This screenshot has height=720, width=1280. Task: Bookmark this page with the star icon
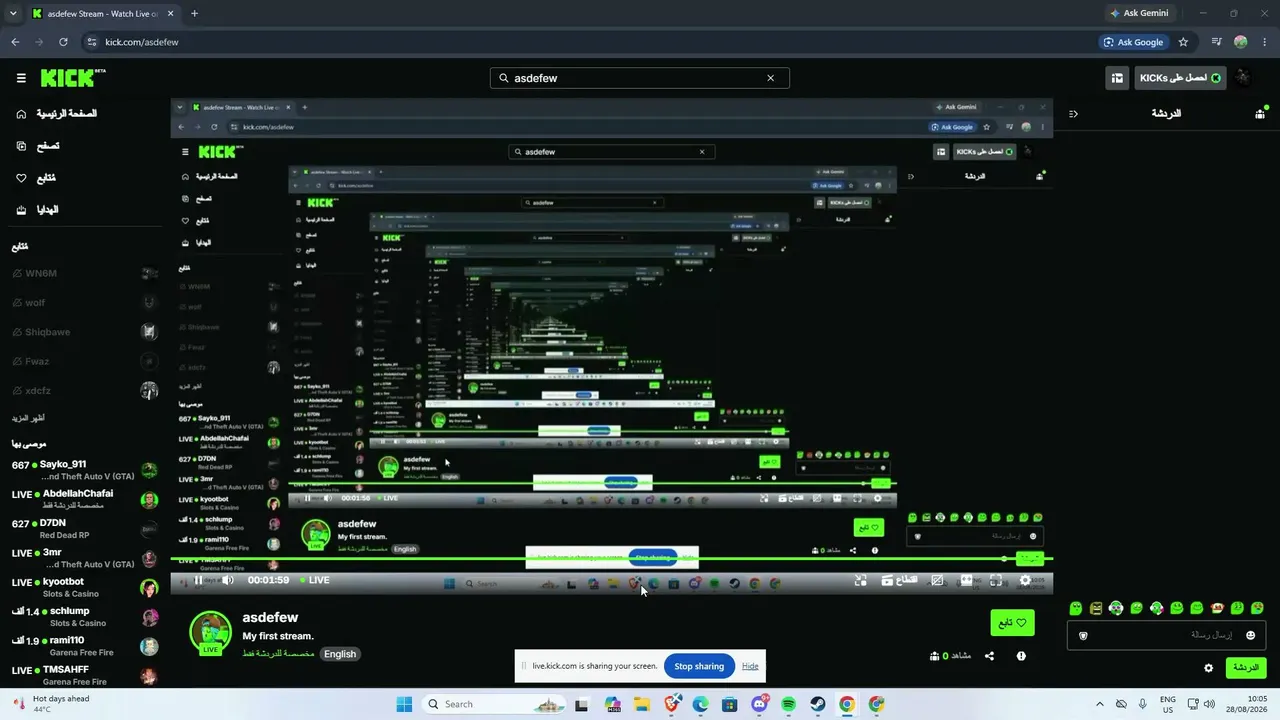(1183, 42)
